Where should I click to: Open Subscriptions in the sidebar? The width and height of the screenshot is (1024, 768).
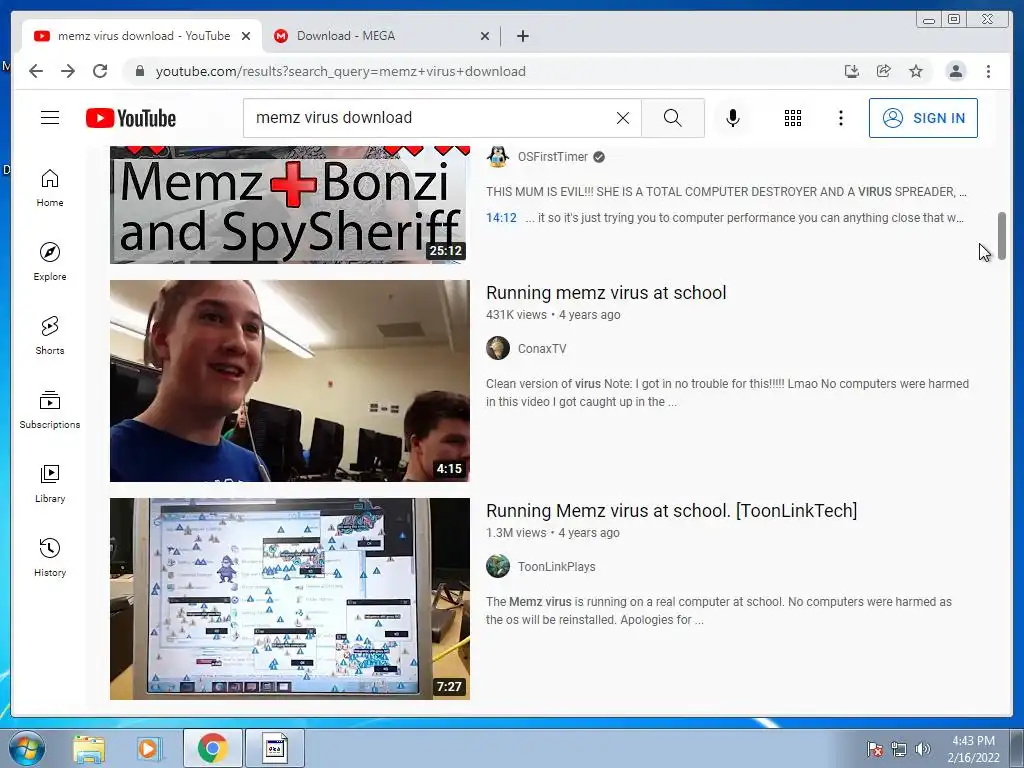tap(50, 409)
